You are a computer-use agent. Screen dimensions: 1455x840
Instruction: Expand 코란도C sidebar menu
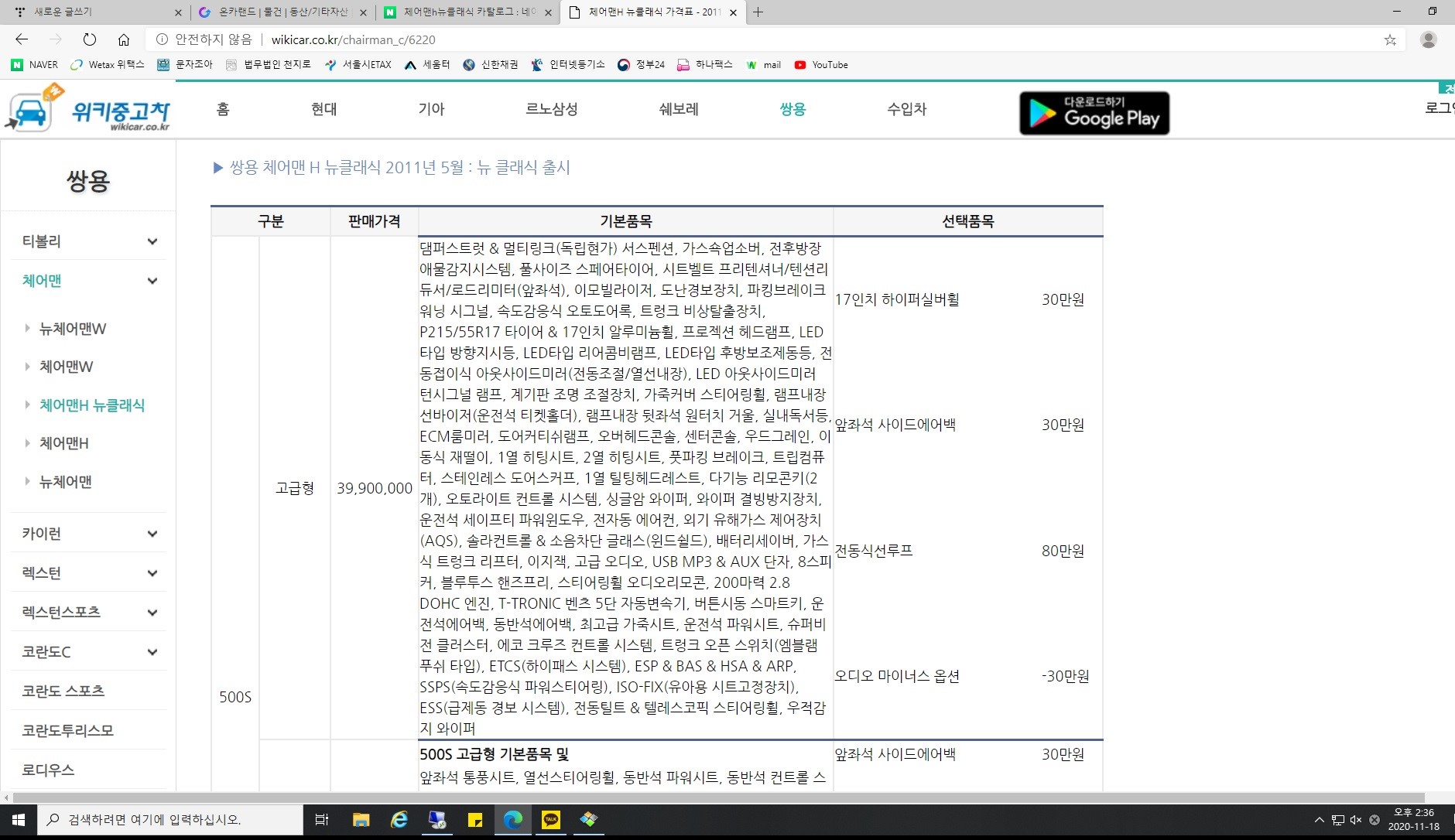(x=89, y=652)
